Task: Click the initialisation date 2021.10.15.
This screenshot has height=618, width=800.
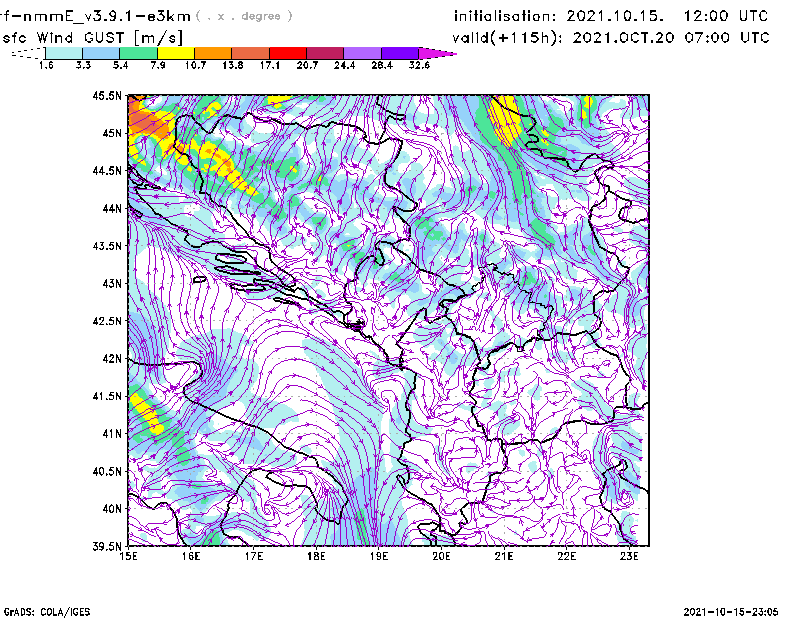Action: [x=615, y=16]
